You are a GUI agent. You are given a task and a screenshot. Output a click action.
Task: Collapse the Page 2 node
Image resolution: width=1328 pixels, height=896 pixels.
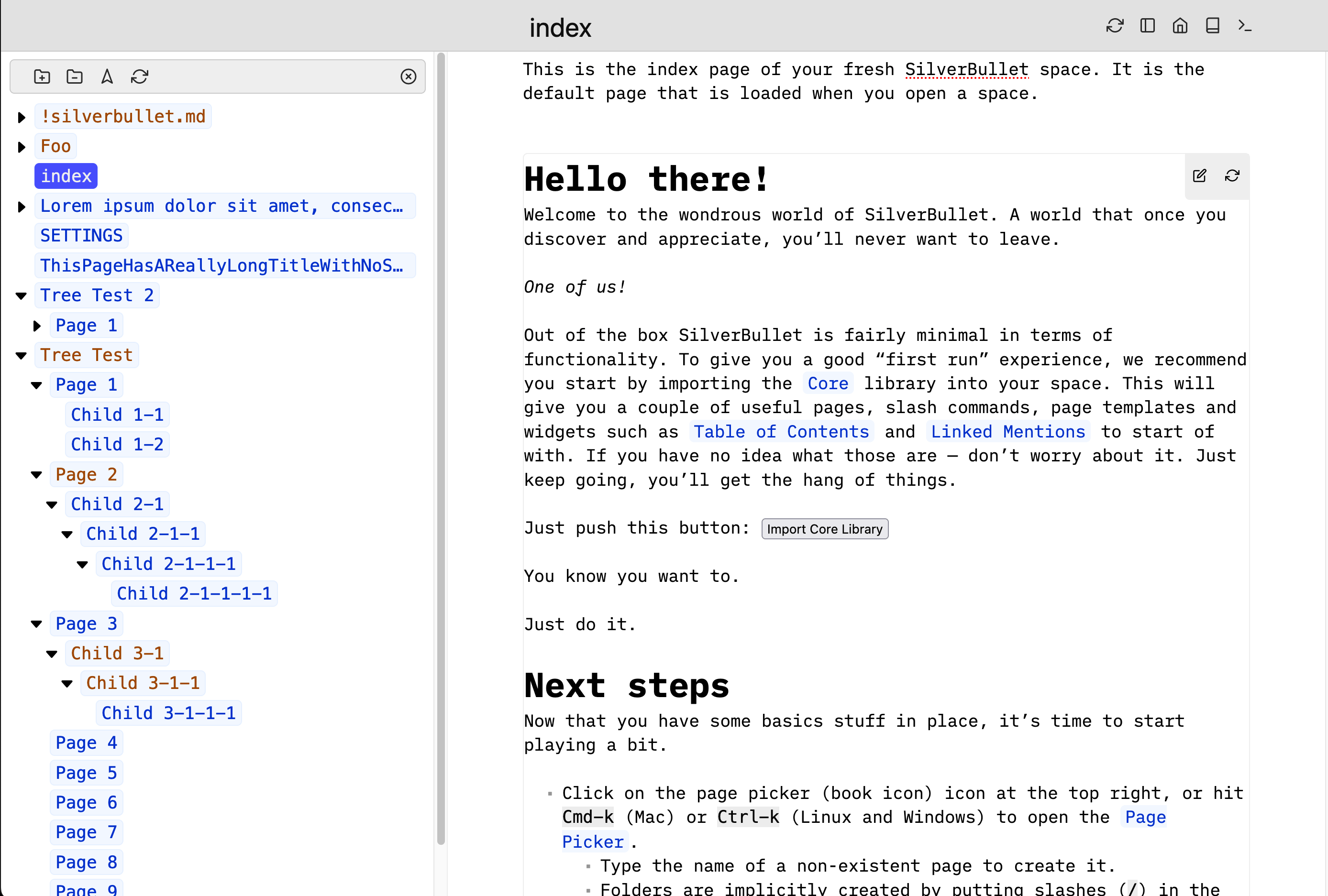click(36, 475)
